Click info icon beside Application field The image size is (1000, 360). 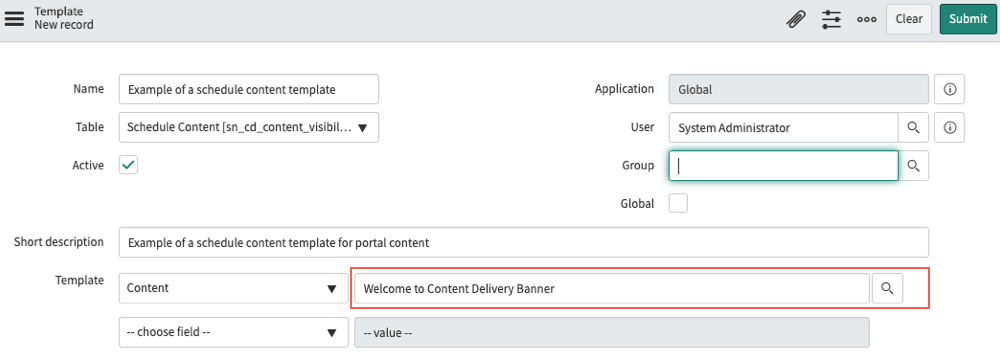[x=949, y=89]
